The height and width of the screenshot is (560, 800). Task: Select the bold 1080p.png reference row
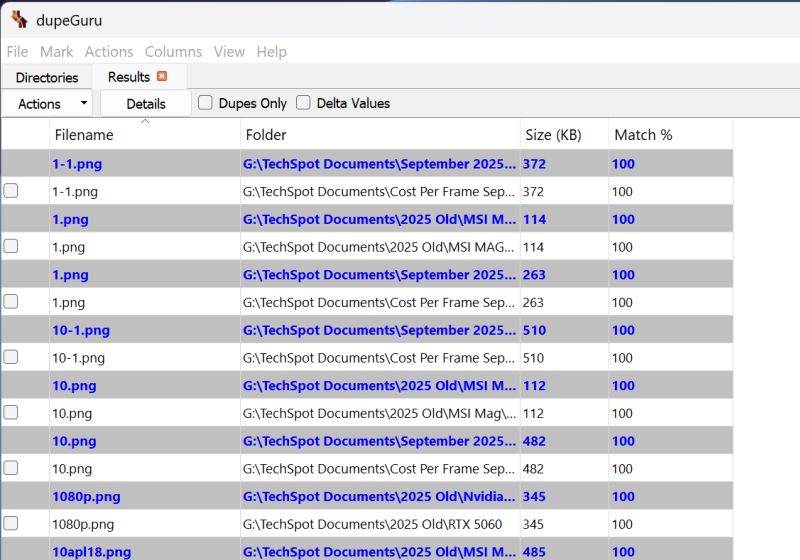(86, 496)
